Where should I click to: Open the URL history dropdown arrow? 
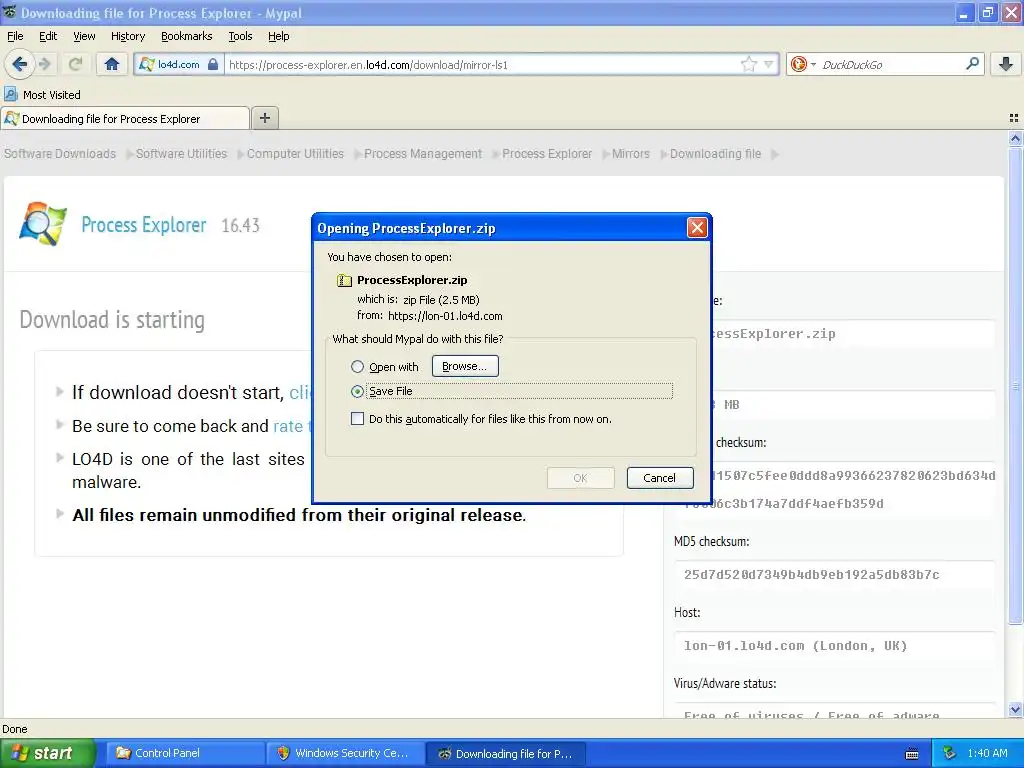tap(769, 64)
